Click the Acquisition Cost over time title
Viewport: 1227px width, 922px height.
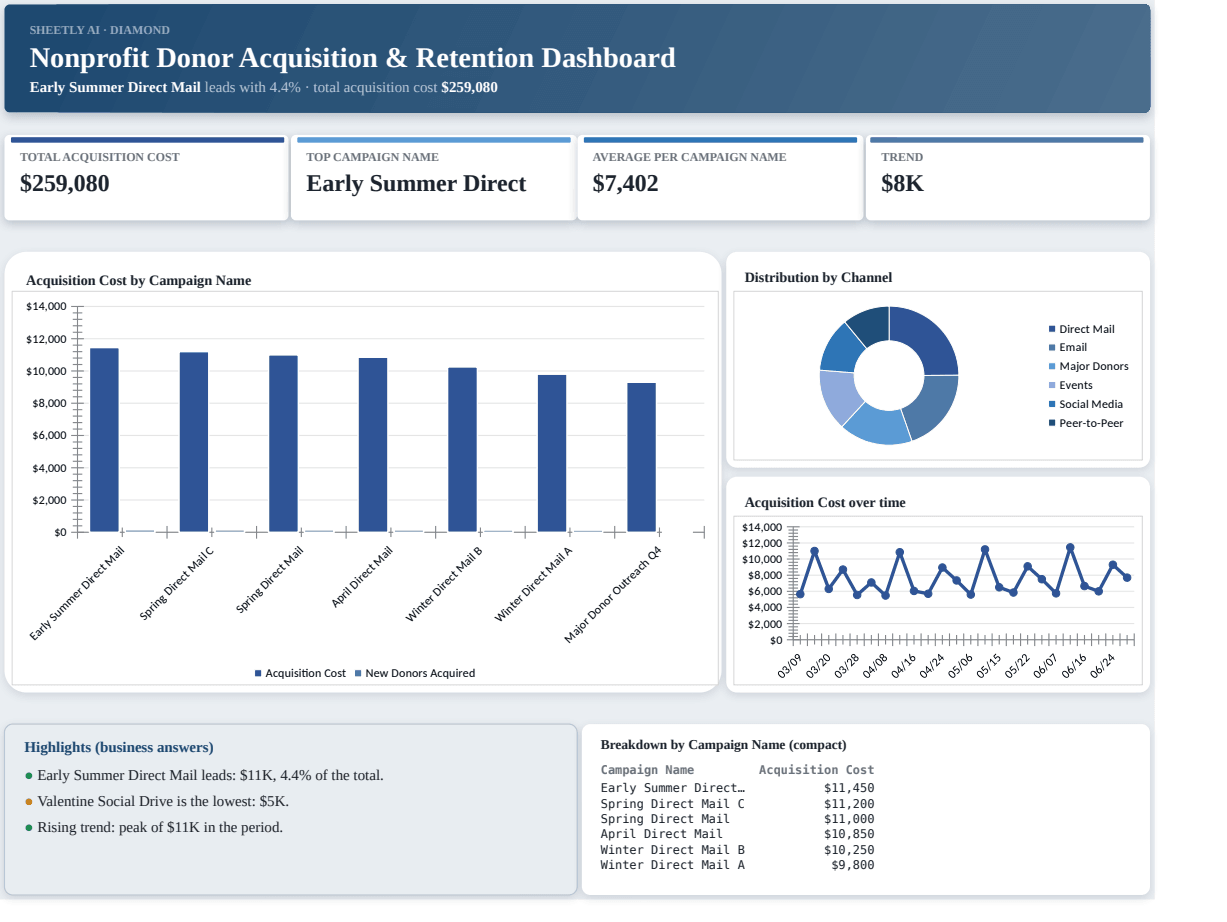[x=825, y=503]
